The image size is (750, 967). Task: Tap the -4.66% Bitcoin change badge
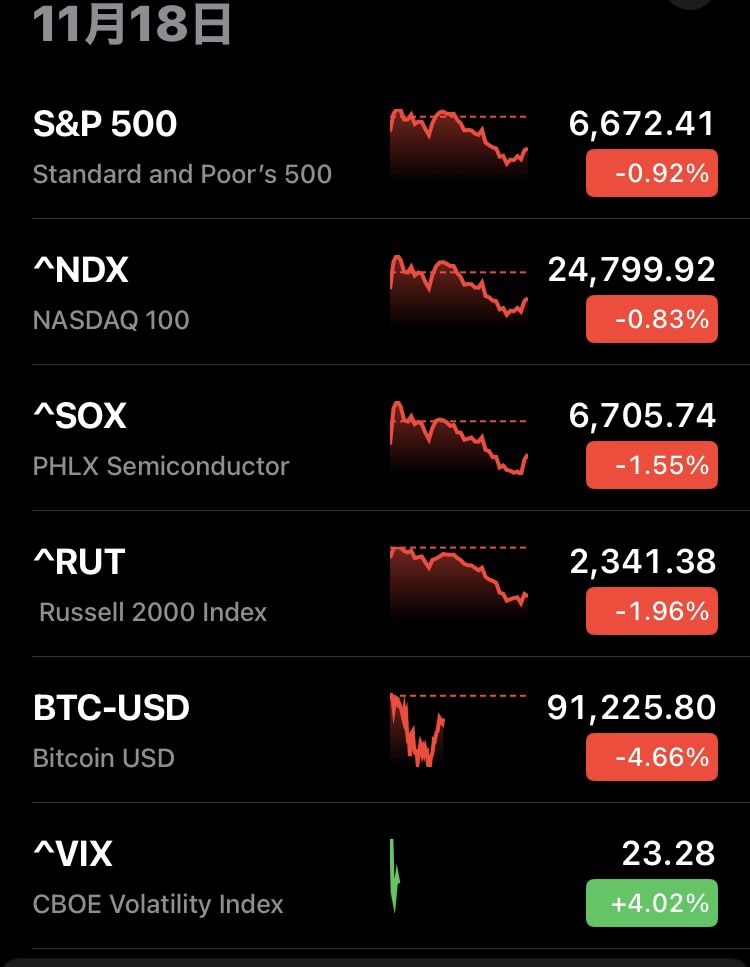(x=651, y=758)
